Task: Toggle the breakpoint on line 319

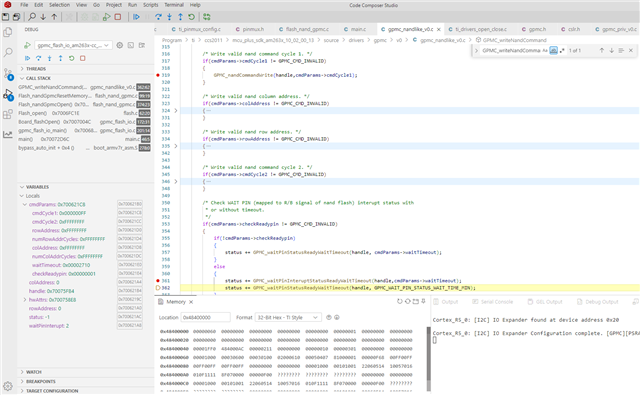Action: click(158, 75)
